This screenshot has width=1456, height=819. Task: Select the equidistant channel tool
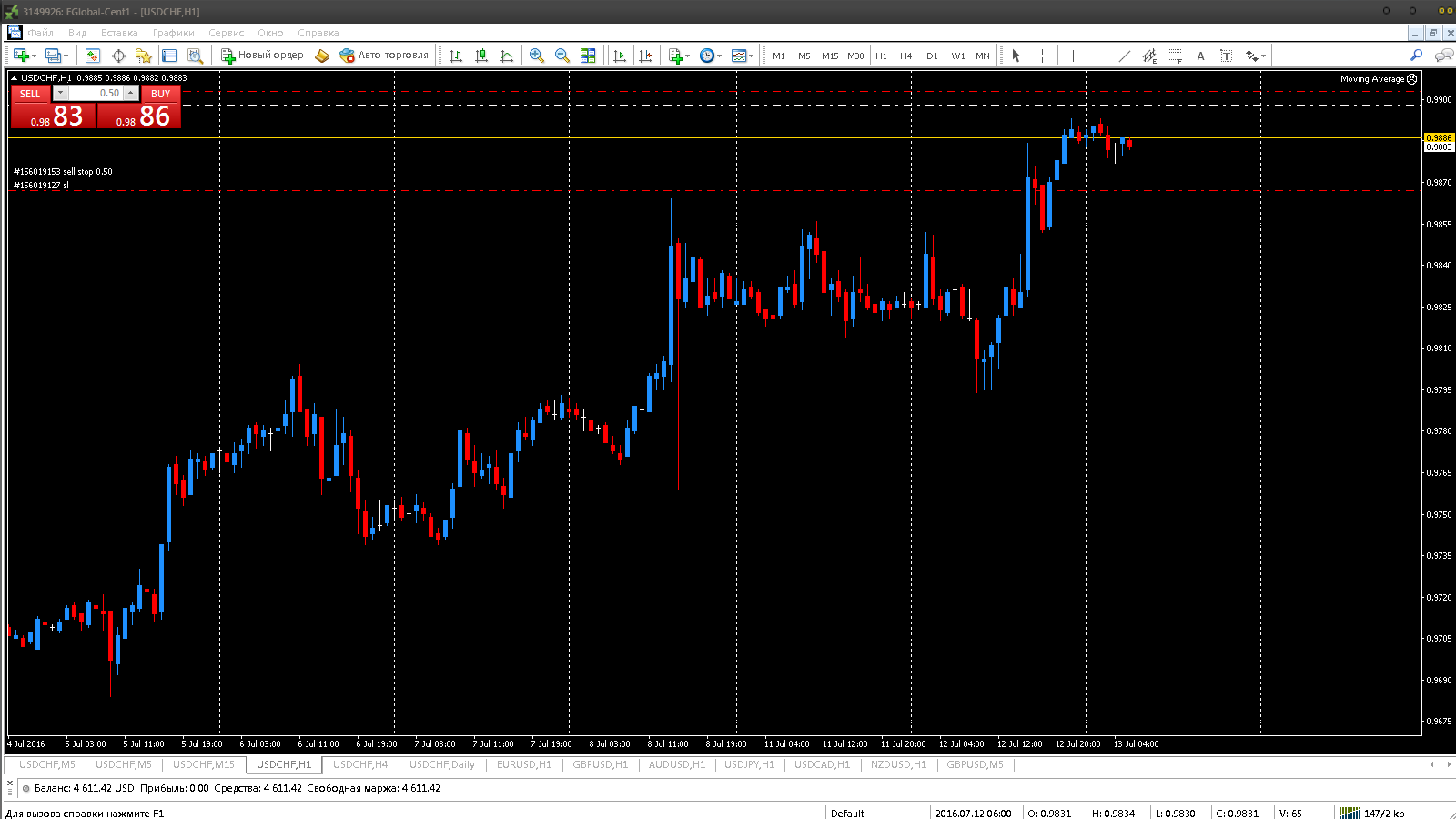point(1150,56)
